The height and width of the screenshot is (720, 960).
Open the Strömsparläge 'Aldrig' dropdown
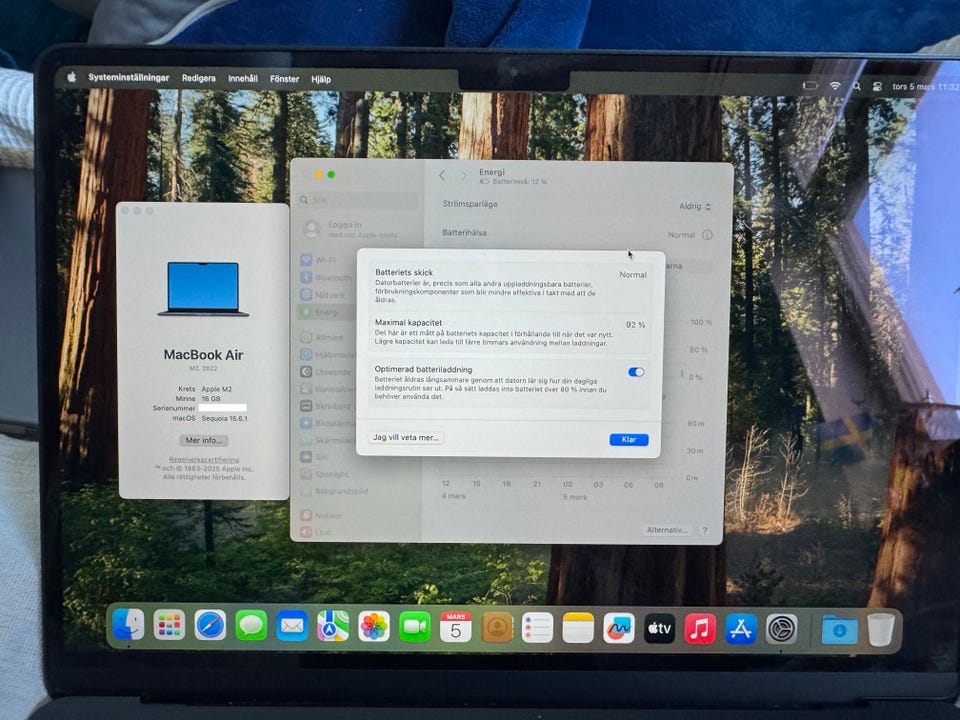tap(695, 206)
